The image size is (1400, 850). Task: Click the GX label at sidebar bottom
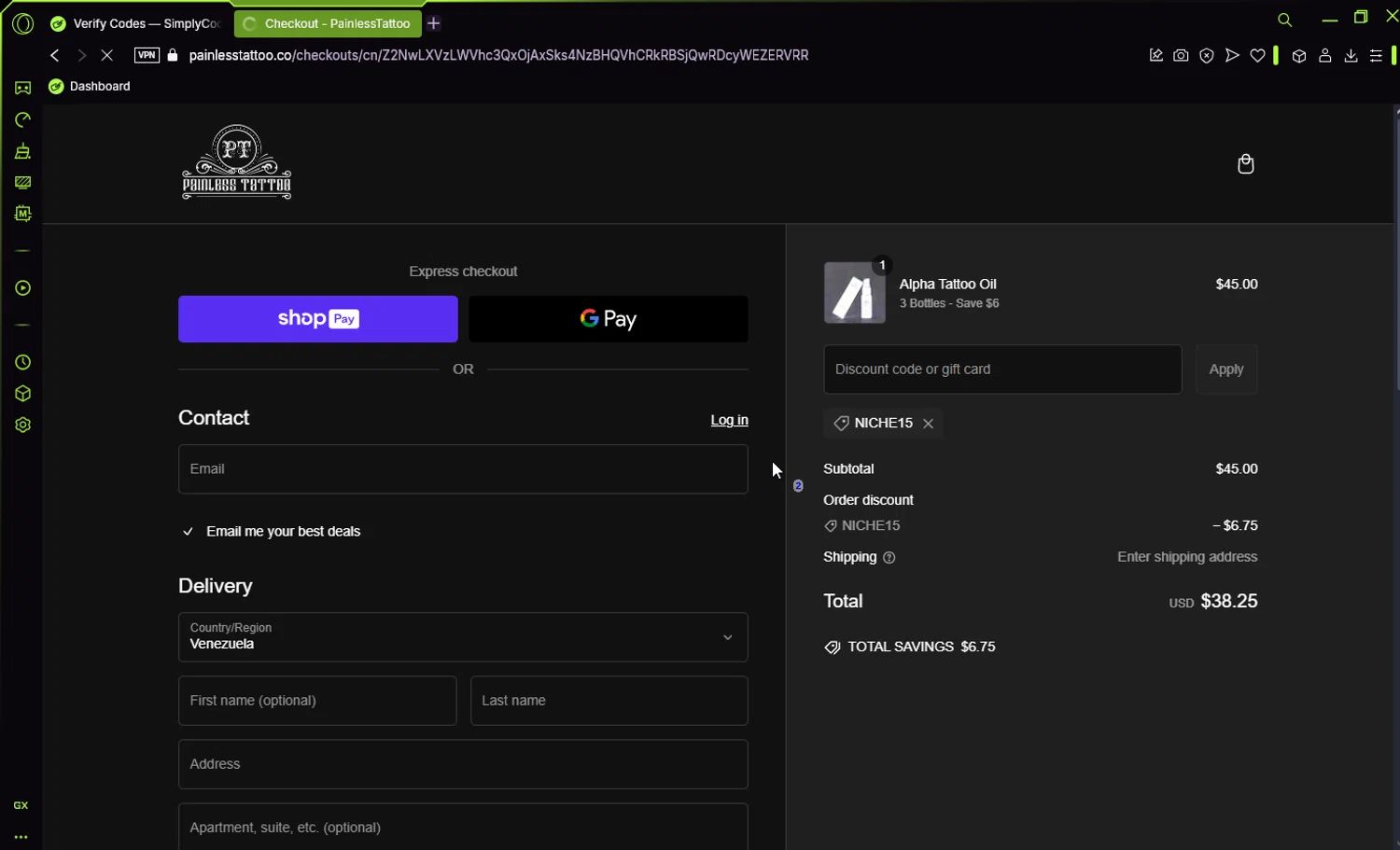click(x=21, y=805)
